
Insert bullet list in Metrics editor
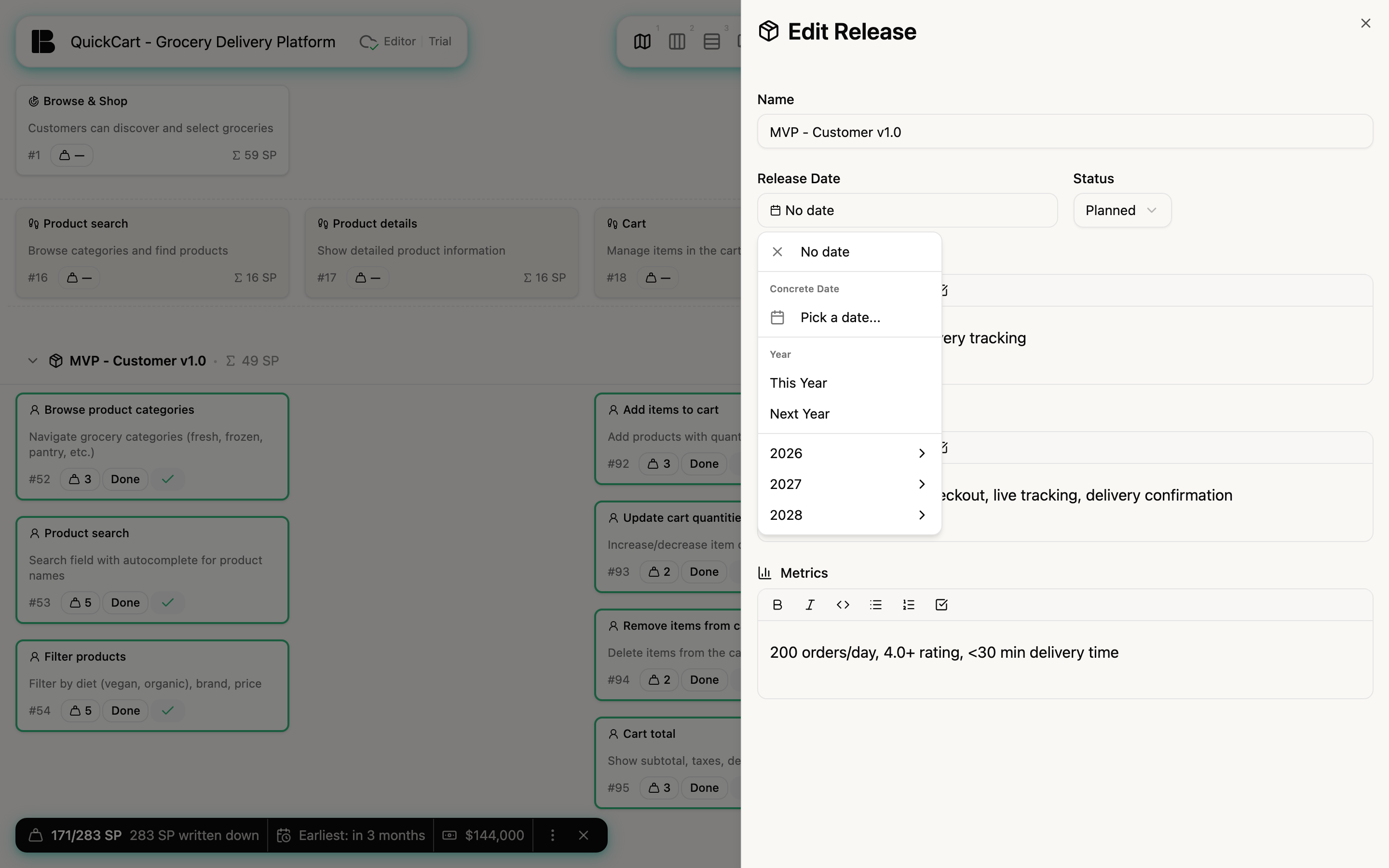[x=875, y=605]
